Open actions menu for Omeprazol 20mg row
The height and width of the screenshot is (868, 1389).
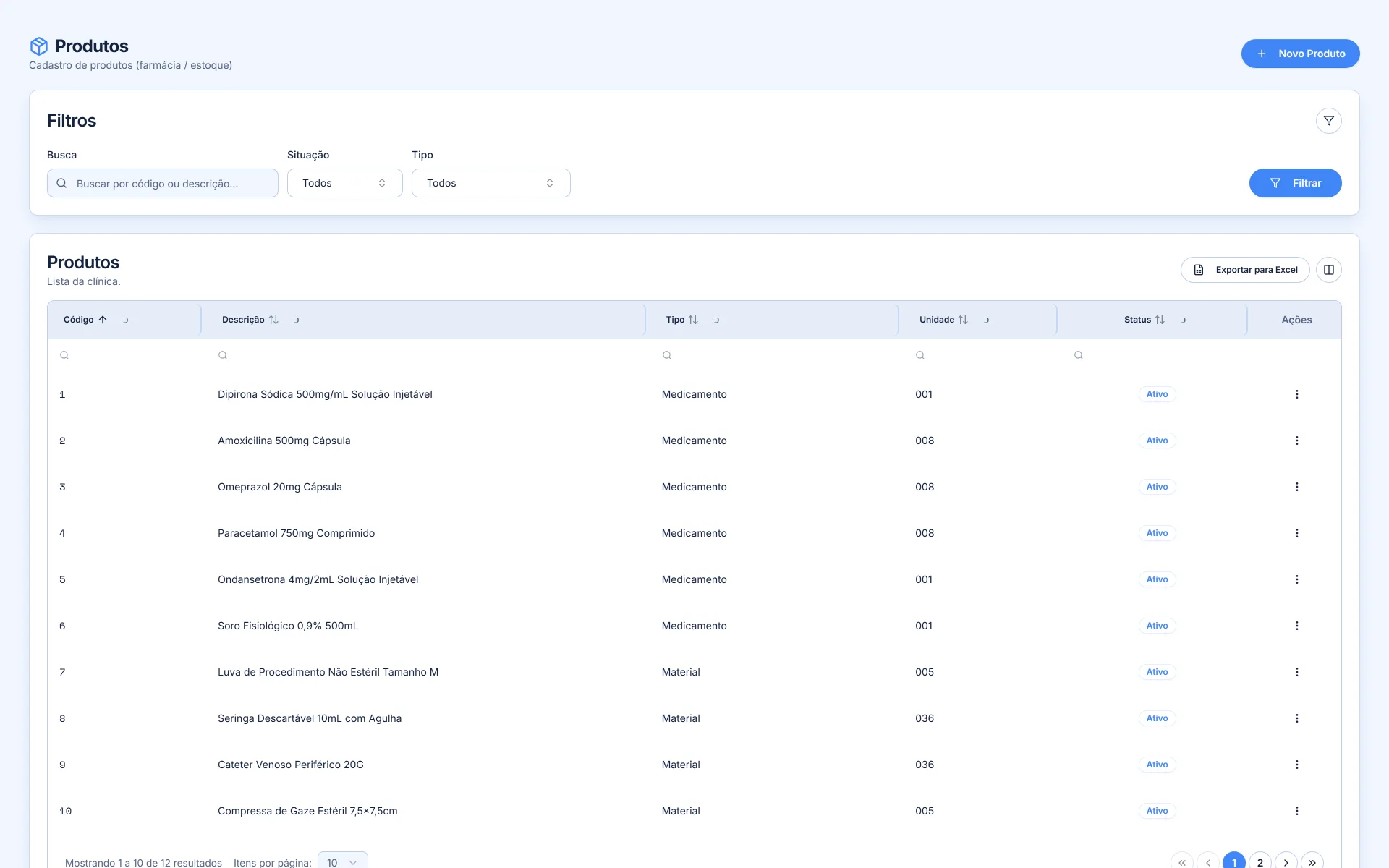(1296, 487)
